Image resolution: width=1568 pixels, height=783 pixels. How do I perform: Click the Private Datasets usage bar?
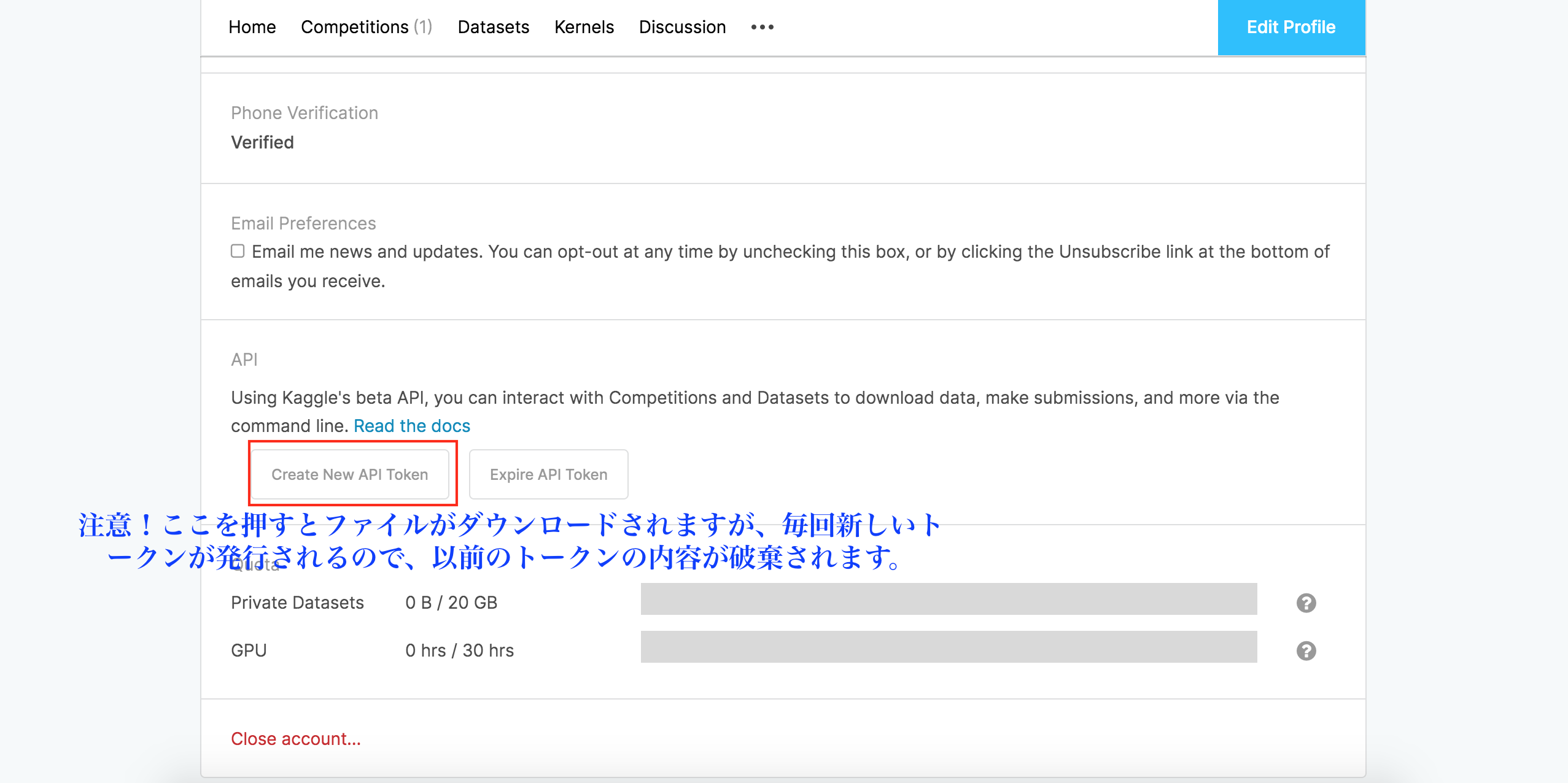tap(949, 599)
